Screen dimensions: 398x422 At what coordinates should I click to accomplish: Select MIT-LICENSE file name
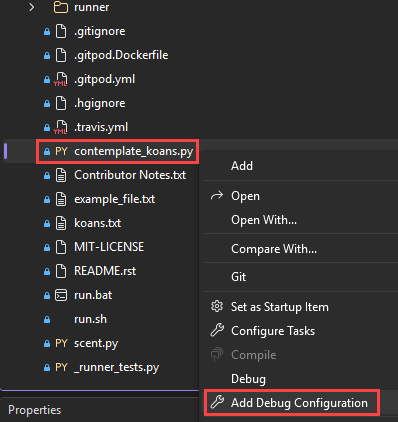click(109, 247)
